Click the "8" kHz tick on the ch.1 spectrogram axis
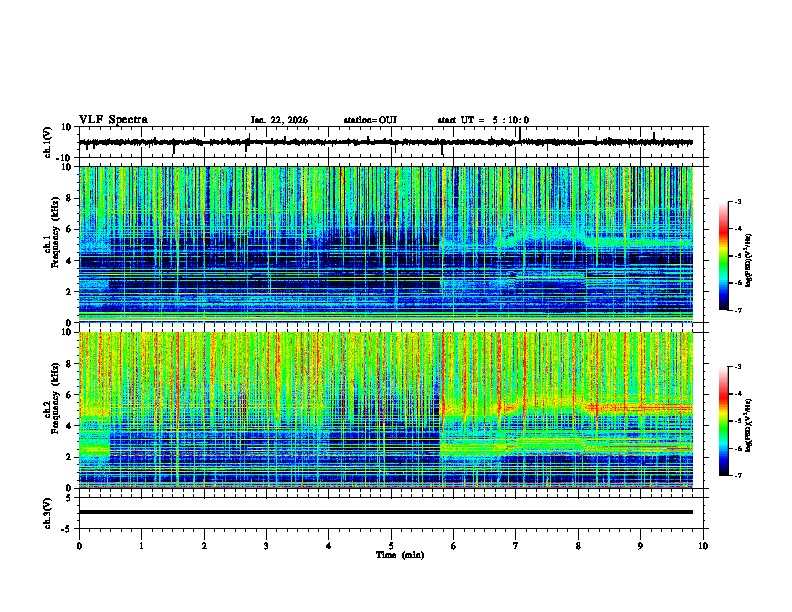Image resolution: width=792 pixels, height=612 pixels. [x=69, y=198]
